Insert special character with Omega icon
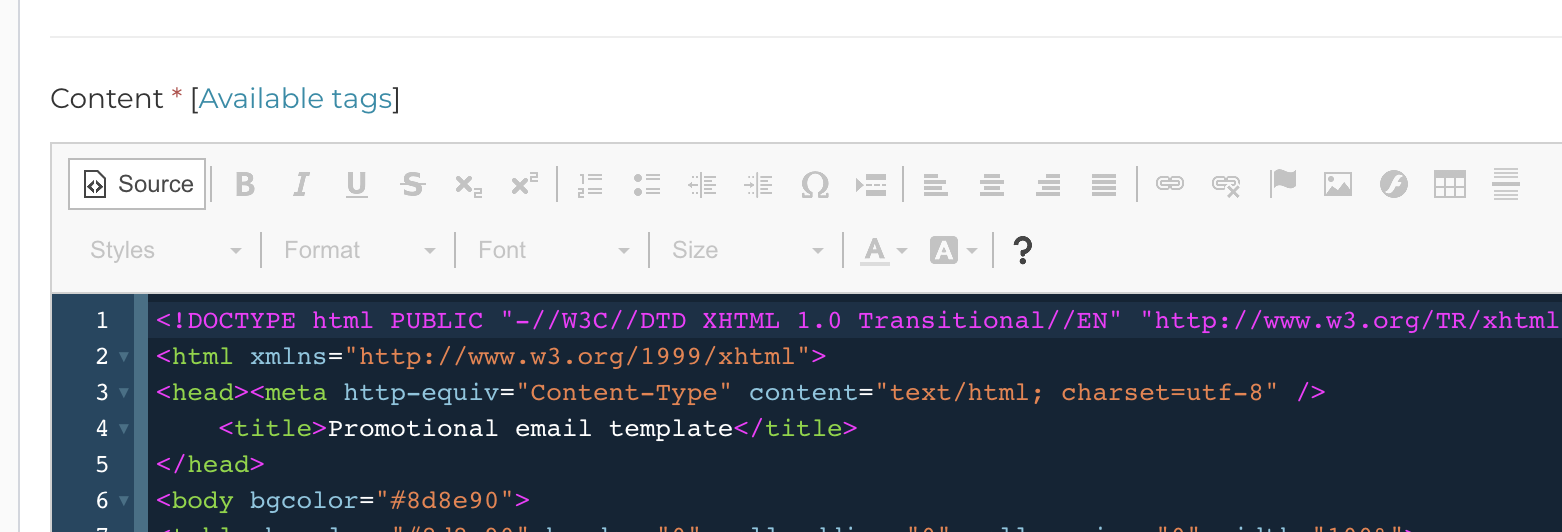This screenshot has width=1562, height=532. click(815, 184)
